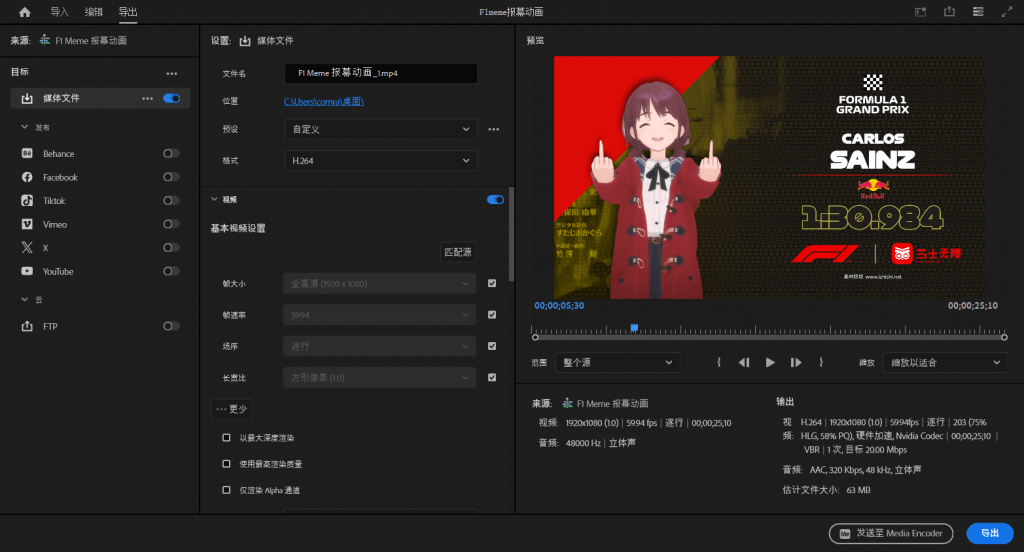This screenshot has height=552, width=1024.
Task: Click the settings panel vertical scrollbar
Action: click(x=511, y=234)
